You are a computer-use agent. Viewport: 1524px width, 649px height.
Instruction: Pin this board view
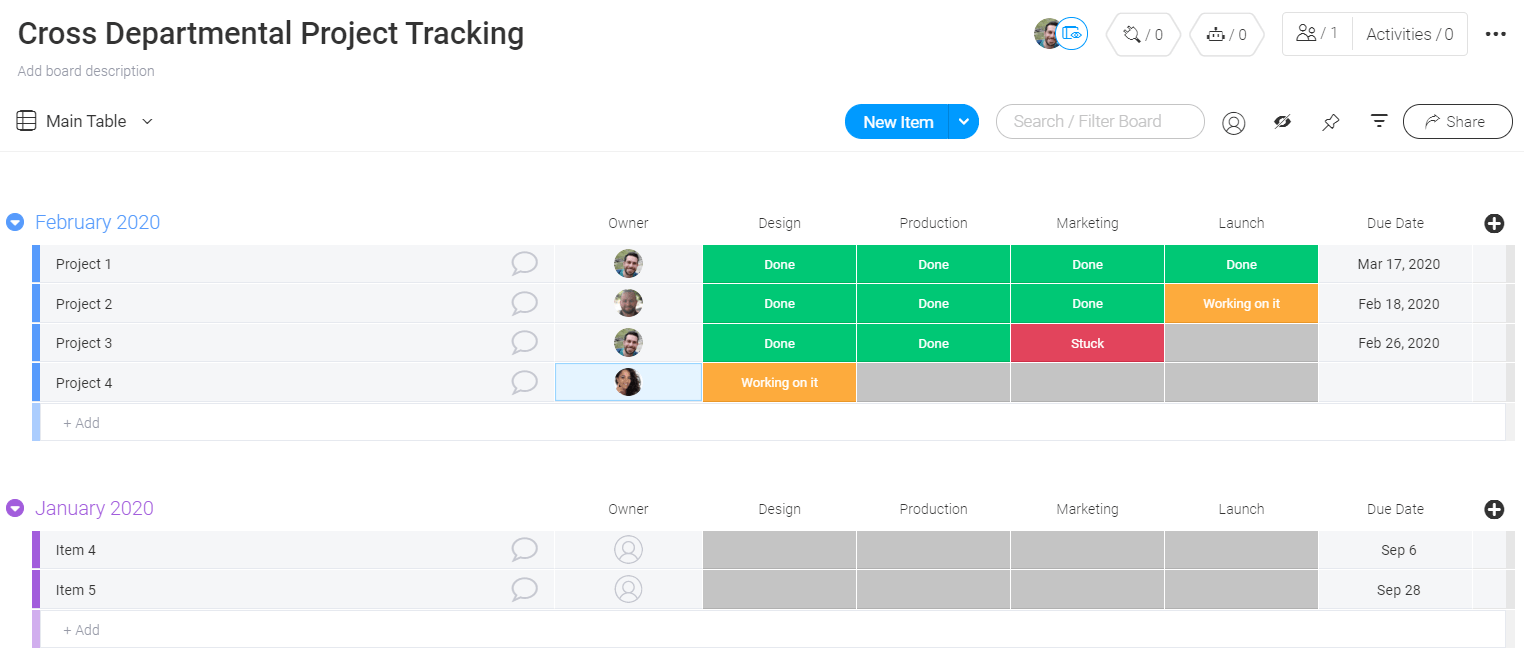click(1330, 121)
